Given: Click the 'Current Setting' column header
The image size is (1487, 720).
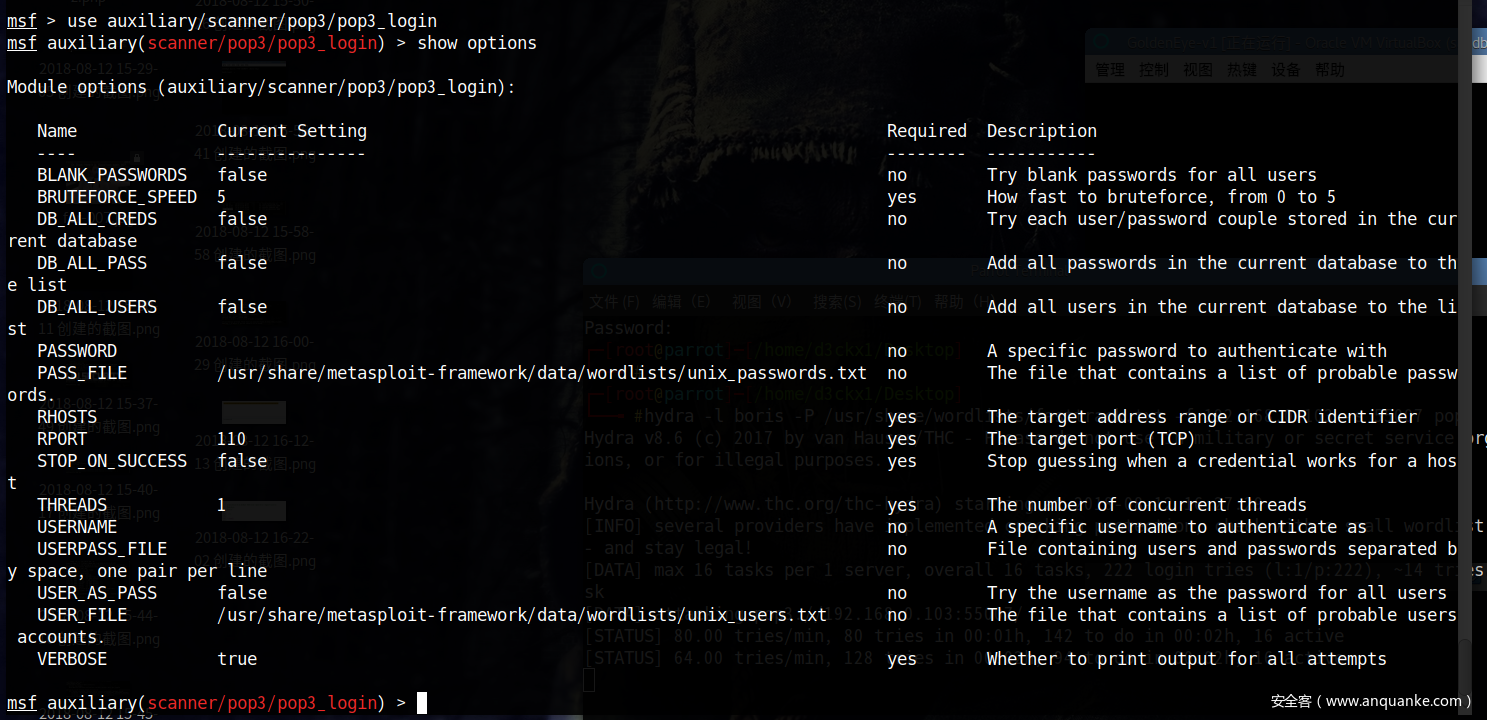Looking at the screenshot, I should pyautogui.click(x=292, y=131).
